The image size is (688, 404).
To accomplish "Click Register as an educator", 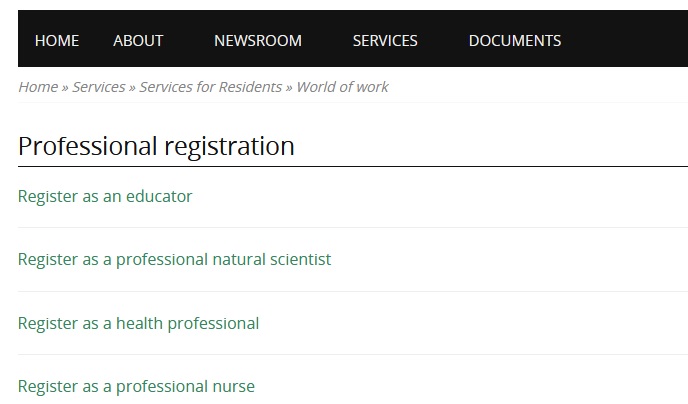I will click(x=105, y=196).
